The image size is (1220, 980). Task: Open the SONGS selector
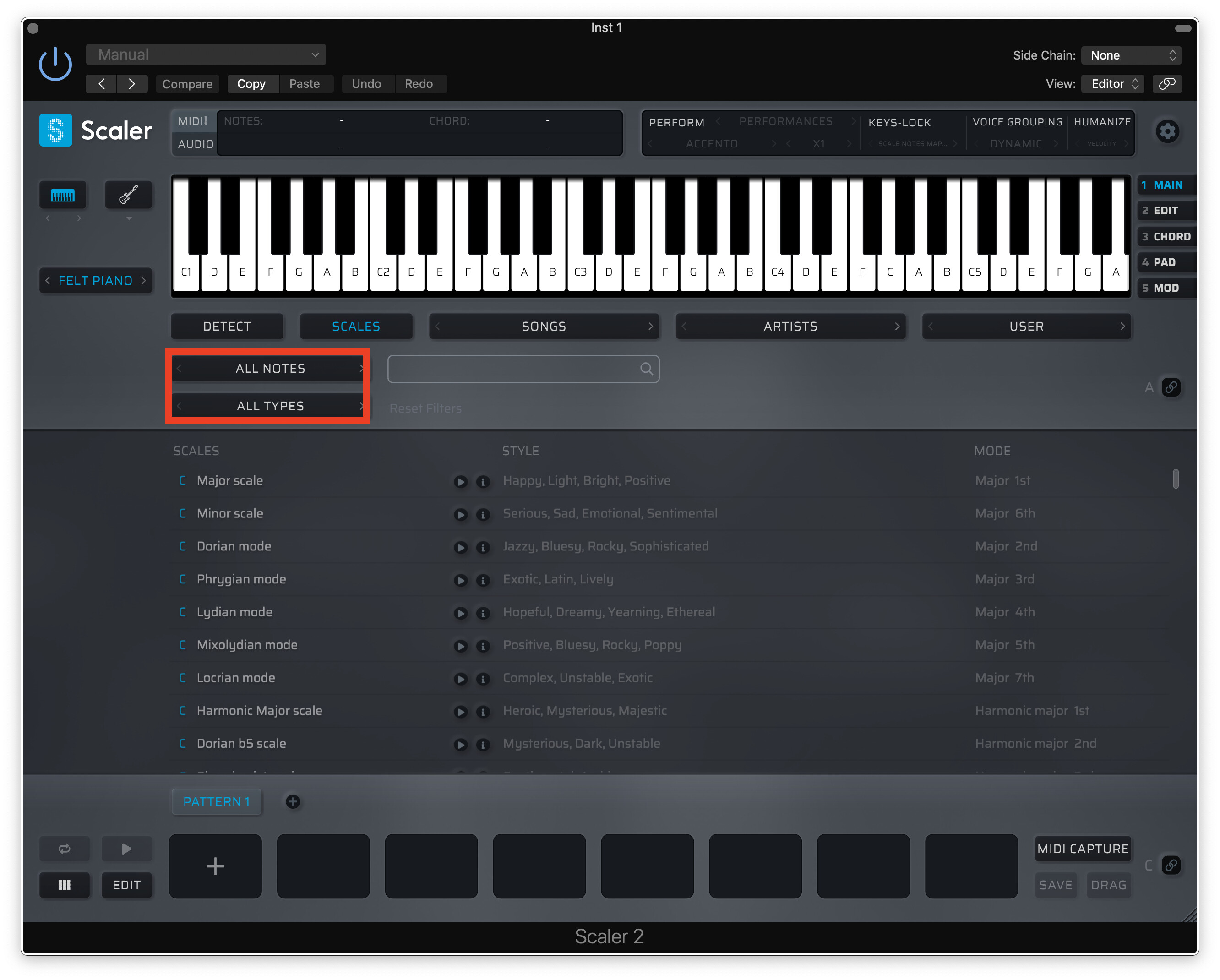tap(544, 327)
